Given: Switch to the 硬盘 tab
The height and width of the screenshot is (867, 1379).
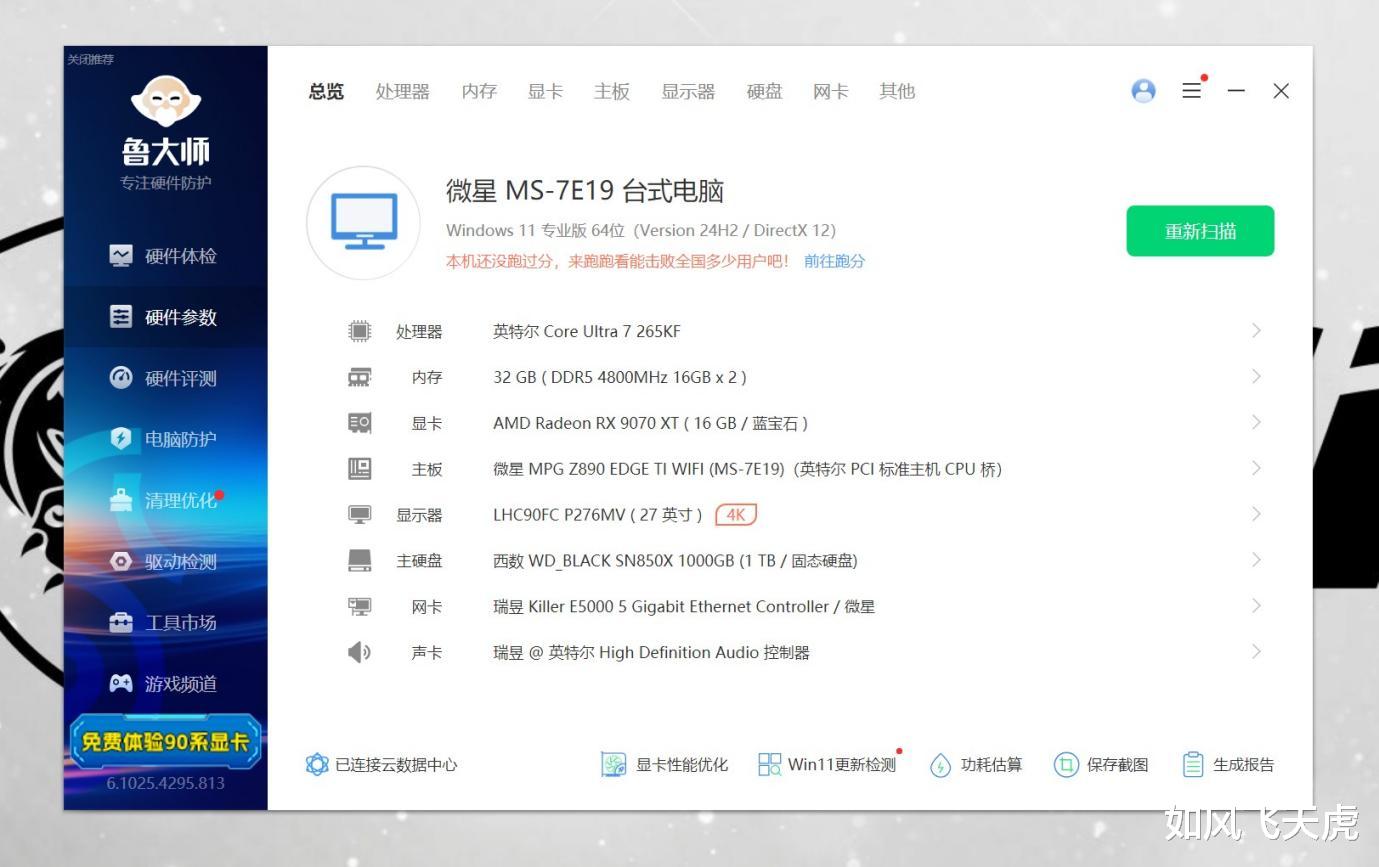Looking at the screenshot, I should pyautogui.click(x=764, y=91).
